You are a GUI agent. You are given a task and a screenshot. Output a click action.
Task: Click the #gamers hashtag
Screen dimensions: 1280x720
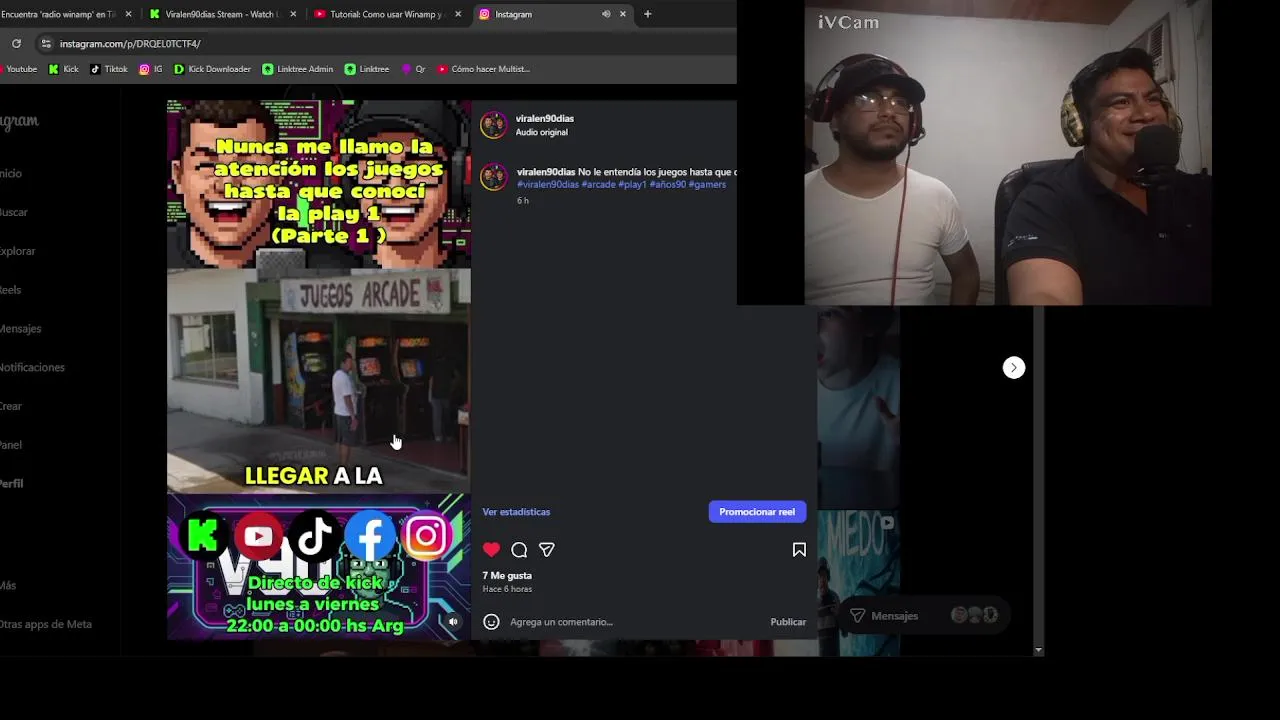point(707,184)
